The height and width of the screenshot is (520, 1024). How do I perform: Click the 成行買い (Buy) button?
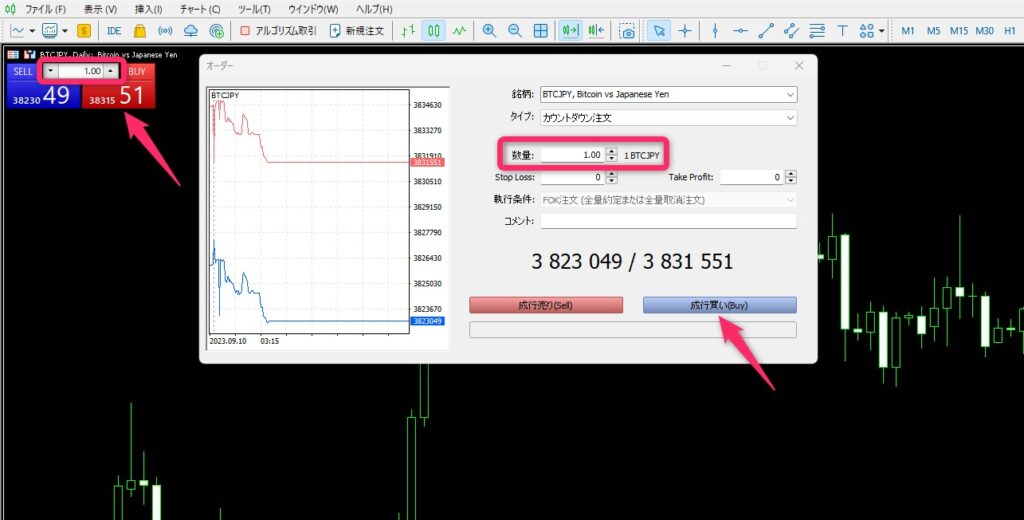point(719,305)
